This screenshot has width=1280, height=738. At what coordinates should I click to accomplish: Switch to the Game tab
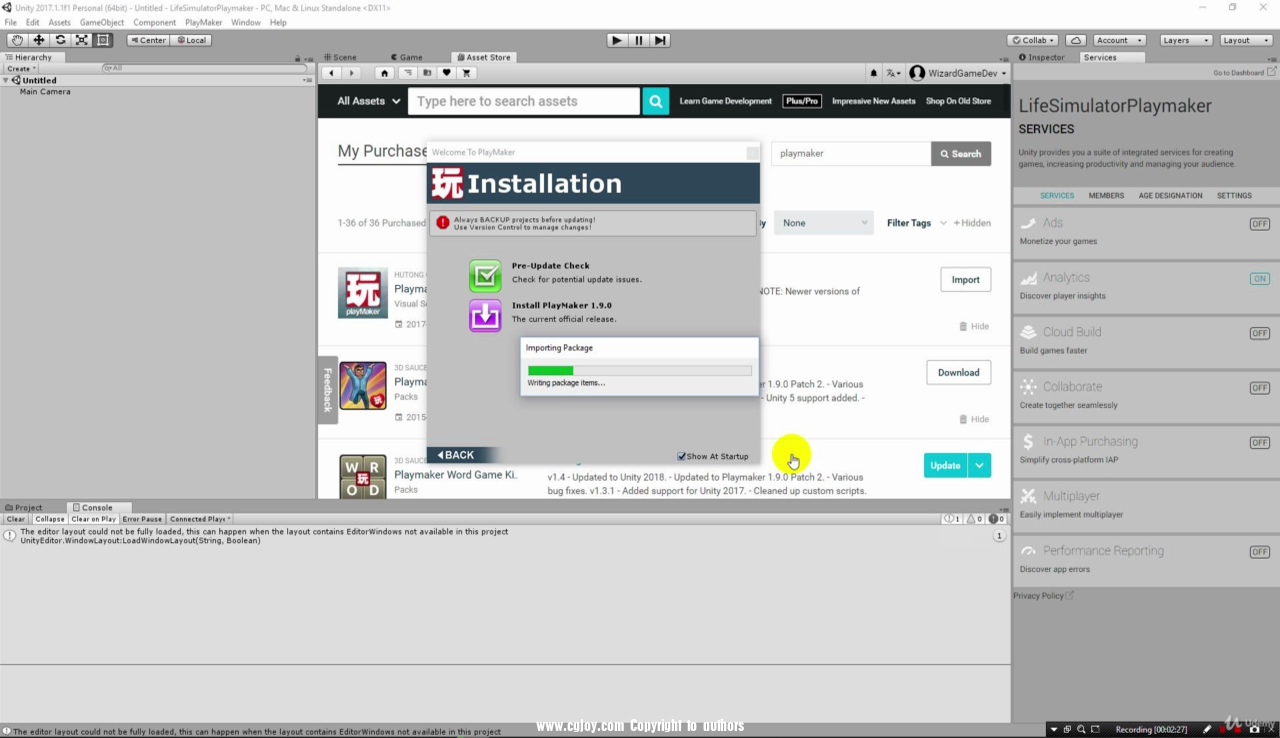[407, 57]
